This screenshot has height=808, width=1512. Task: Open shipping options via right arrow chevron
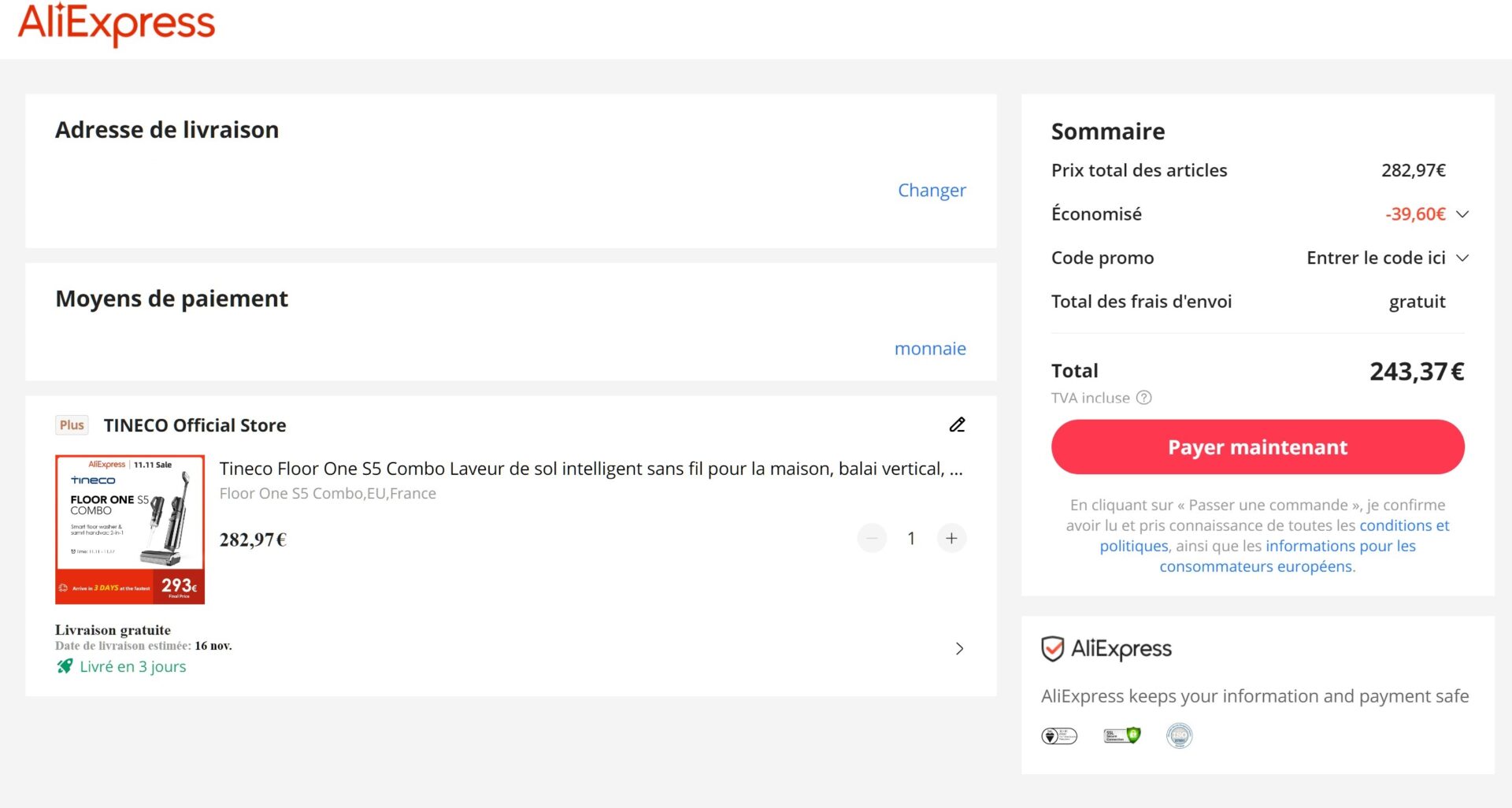(959, 648)
